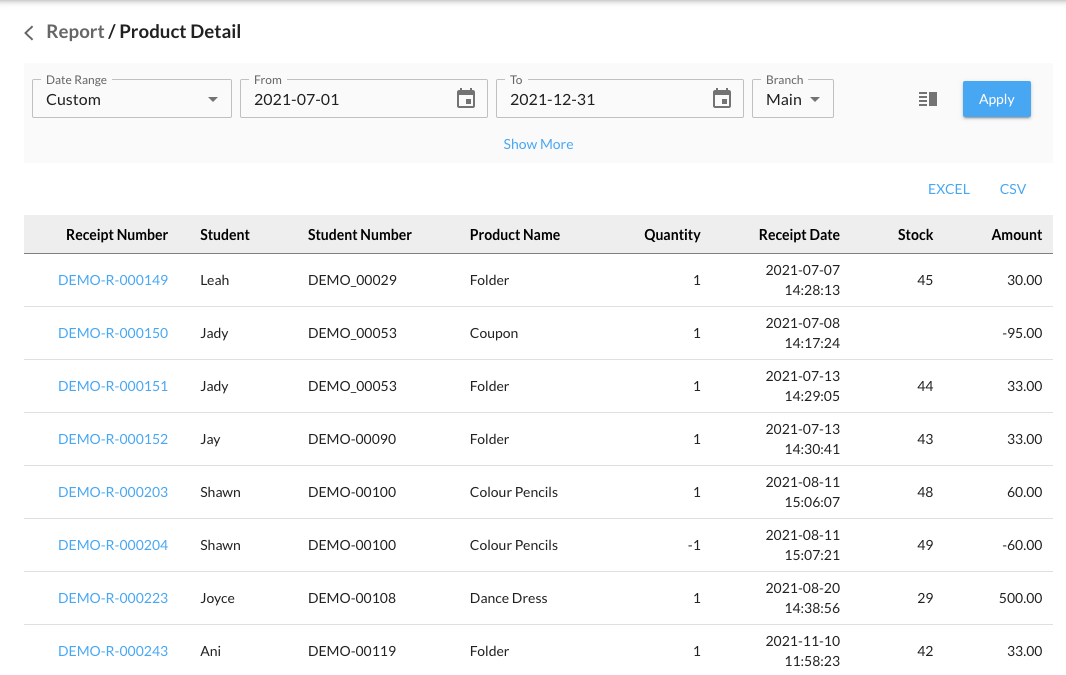Go back using the left chevron arrow
Screen dimensions: 1066x675
click(29, 33)
